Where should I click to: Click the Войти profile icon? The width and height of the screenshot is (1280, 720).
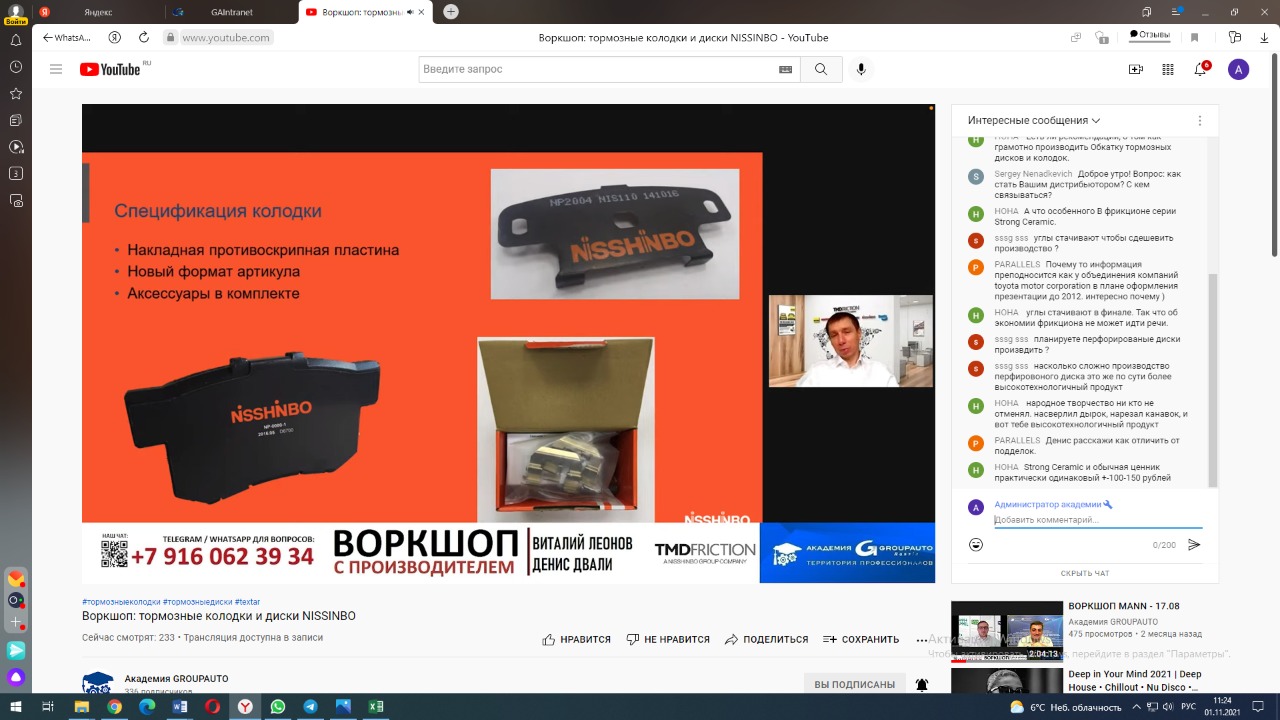click(x=15, y=13)
